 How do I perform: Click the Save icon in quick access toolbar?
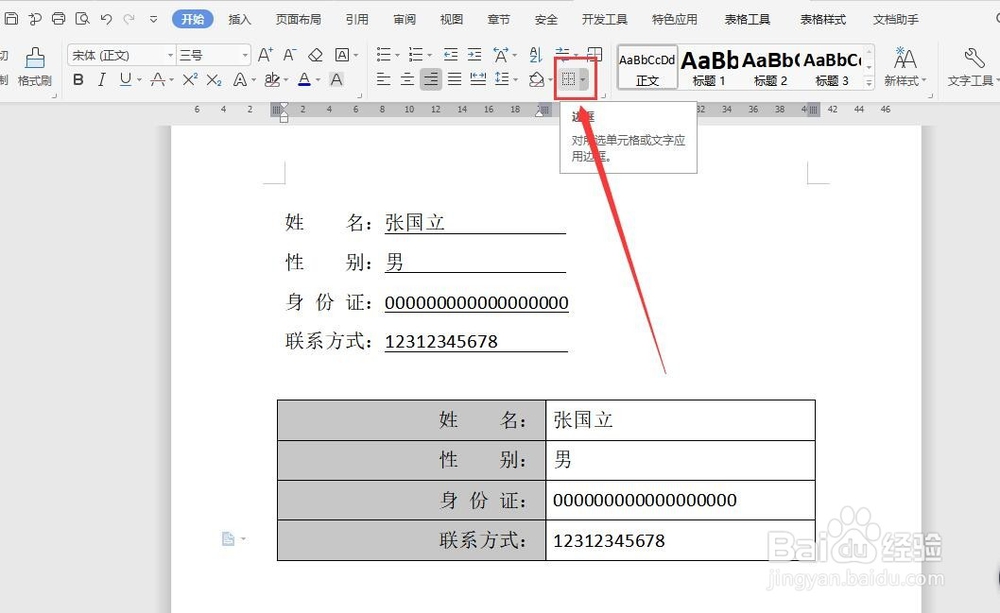[x=11, y=18]
